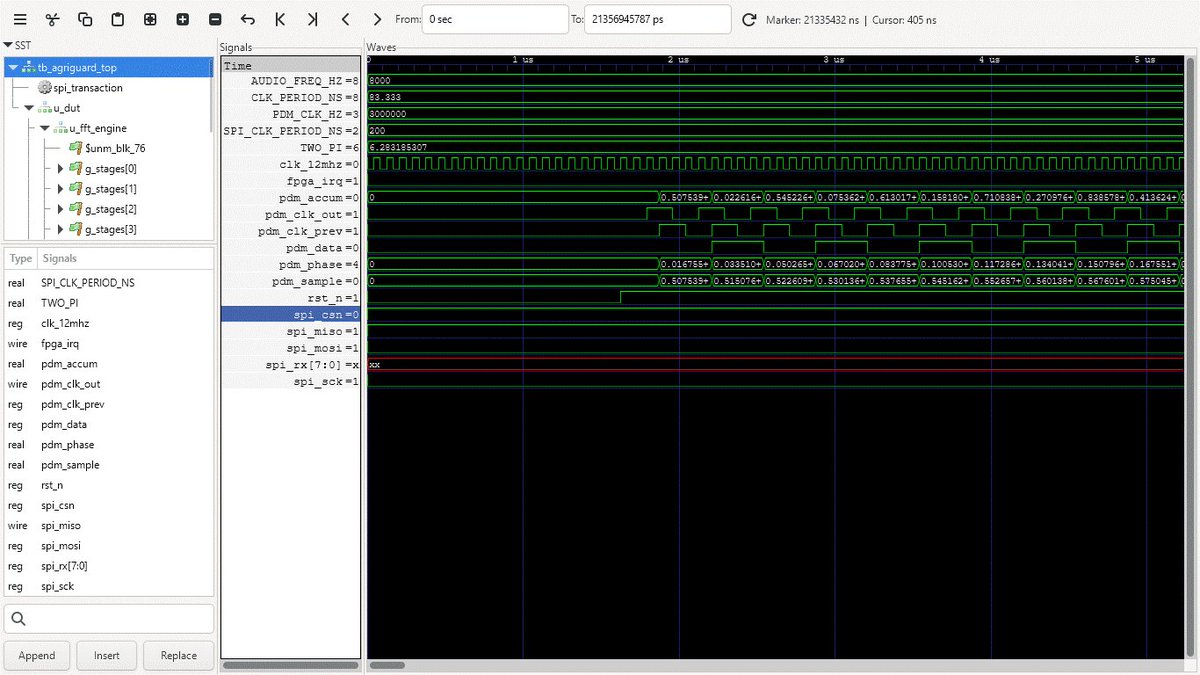
Task: Expand the g_stages[2] node
Action: coord(60,209)
